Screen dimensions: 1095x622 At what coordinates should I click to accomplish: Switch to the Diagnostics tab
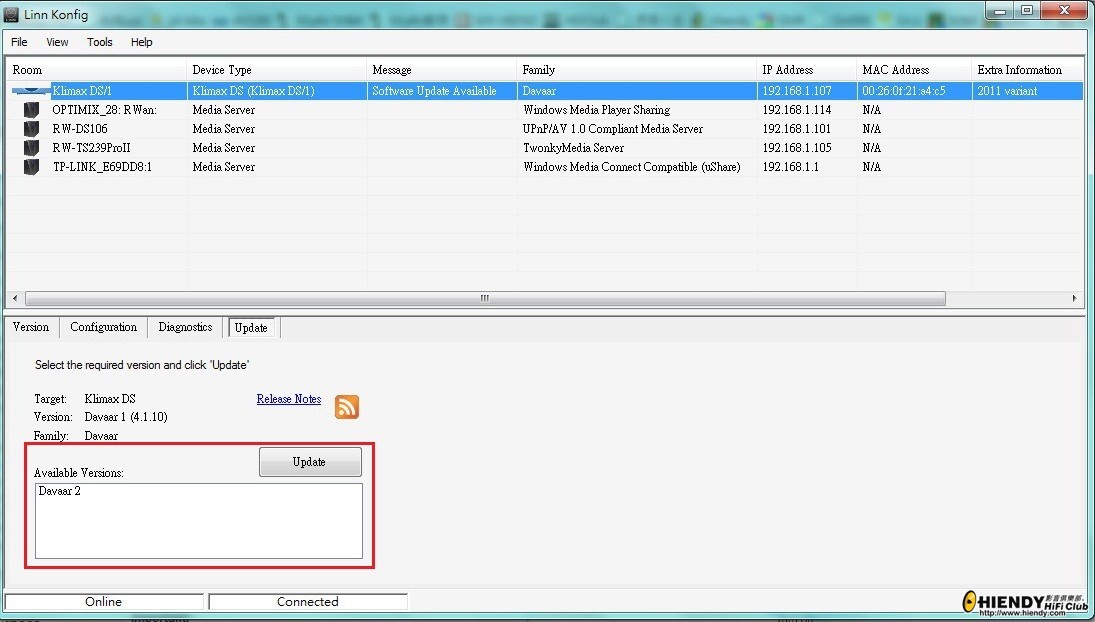(185, 327)
